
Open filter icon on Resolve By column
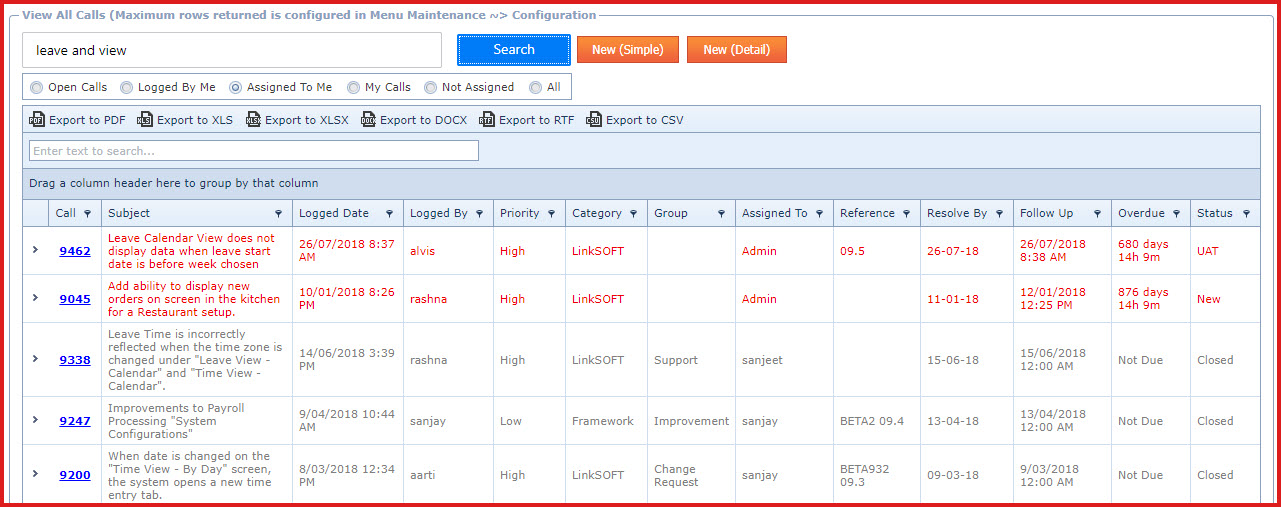pos(999,214)
